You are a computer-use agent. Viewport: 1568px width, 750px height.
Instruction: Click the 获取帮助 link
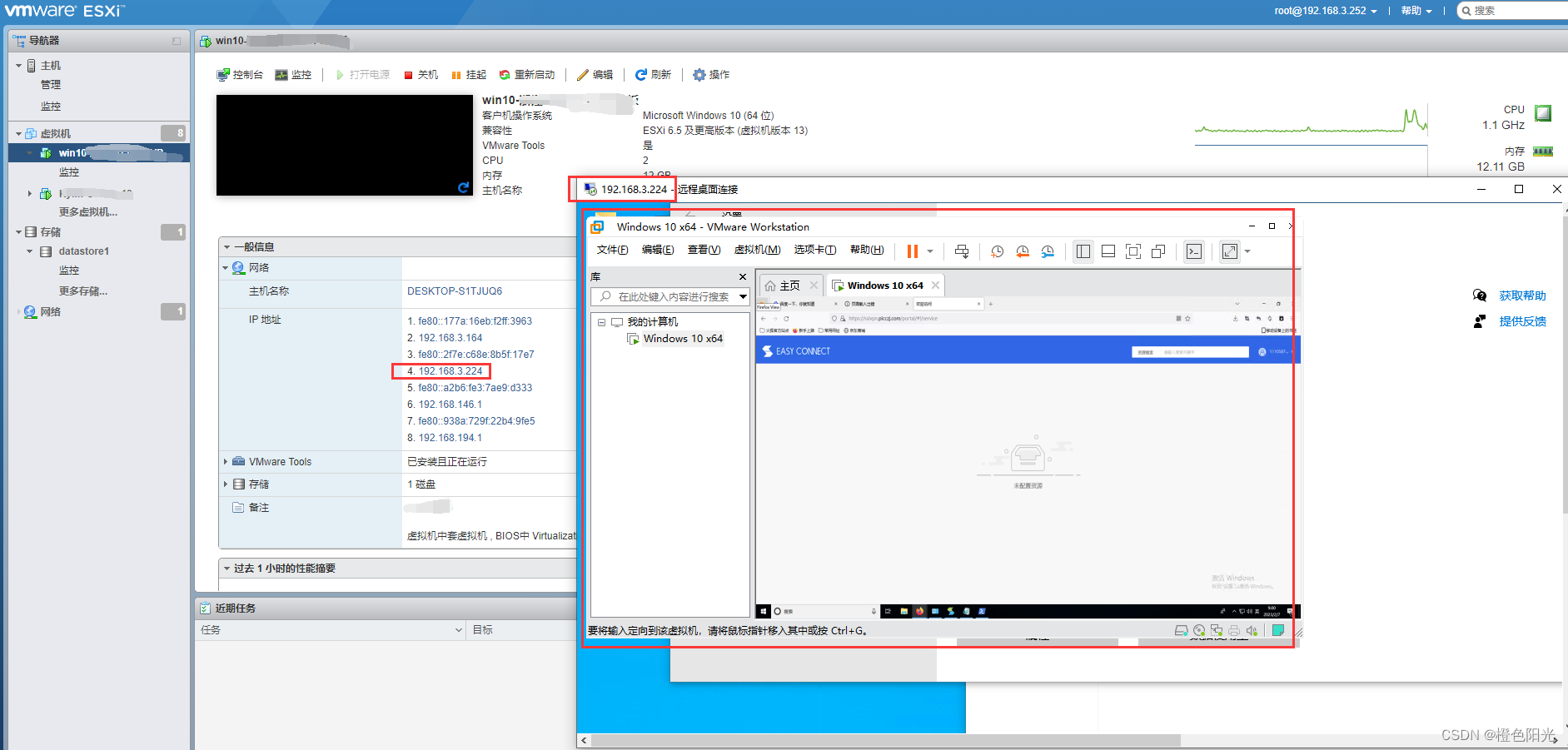tap(1522, 296)
